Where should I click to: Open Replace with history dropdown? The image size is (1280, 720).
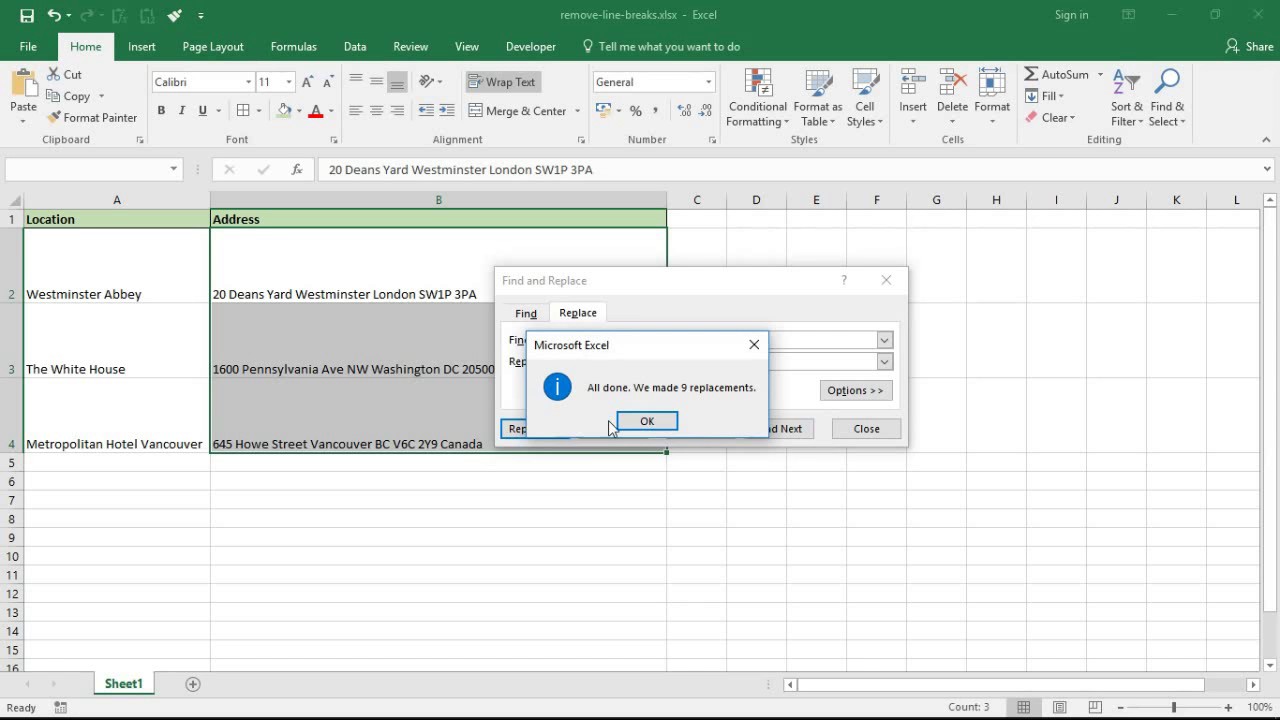pyautogui.click(x=884, y=362)
